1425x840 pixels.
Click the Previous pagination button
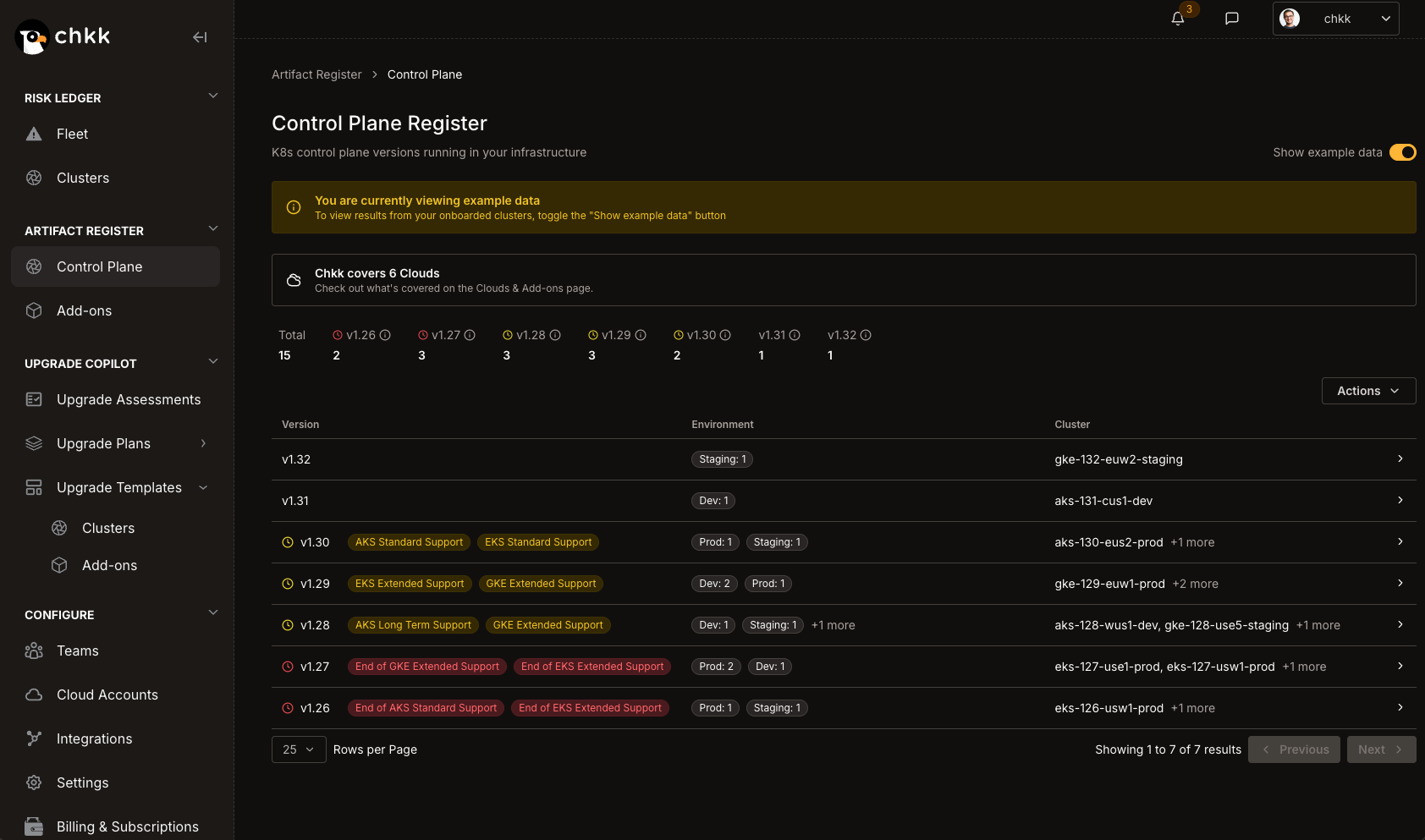(1294, 749)
